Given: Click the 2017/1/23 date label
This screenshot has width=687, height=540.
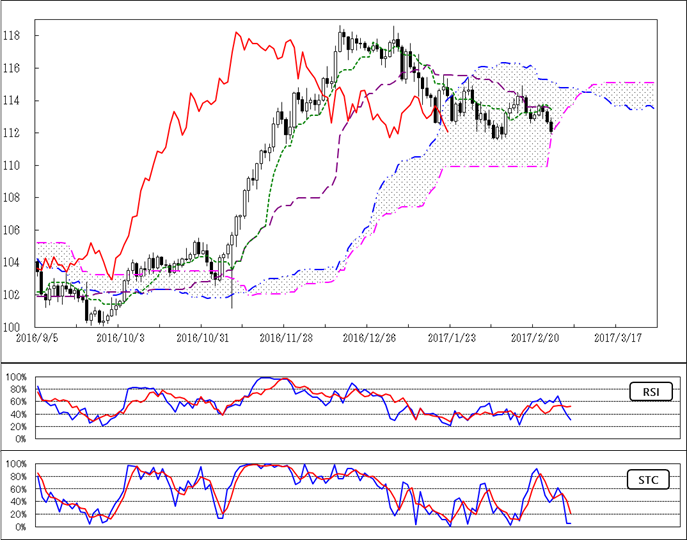Looking at the screenshot, I should tap(450, 338).
